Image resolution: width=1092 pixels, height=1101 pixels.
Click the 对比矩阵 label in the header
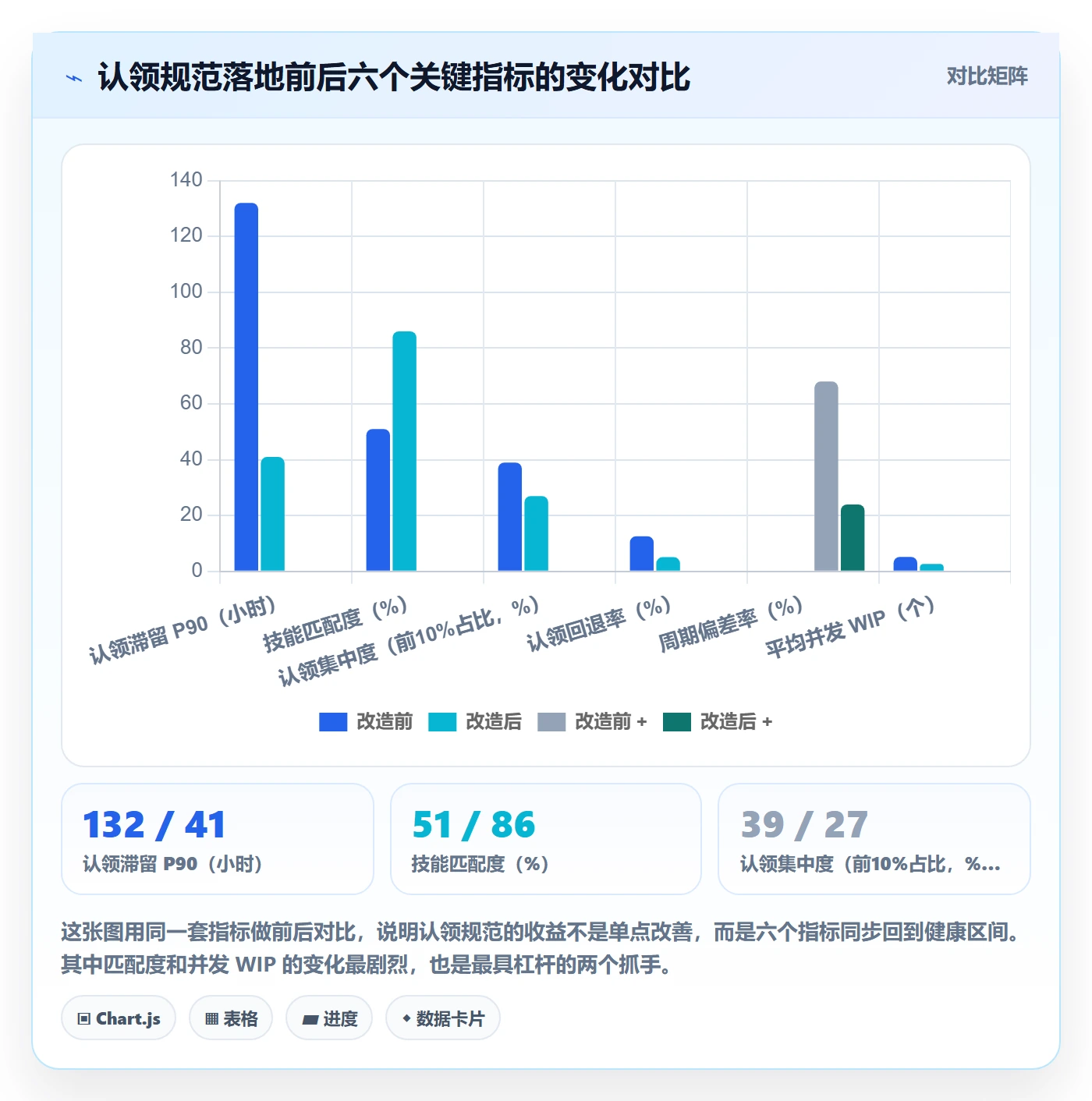click(x=987, y=76)
